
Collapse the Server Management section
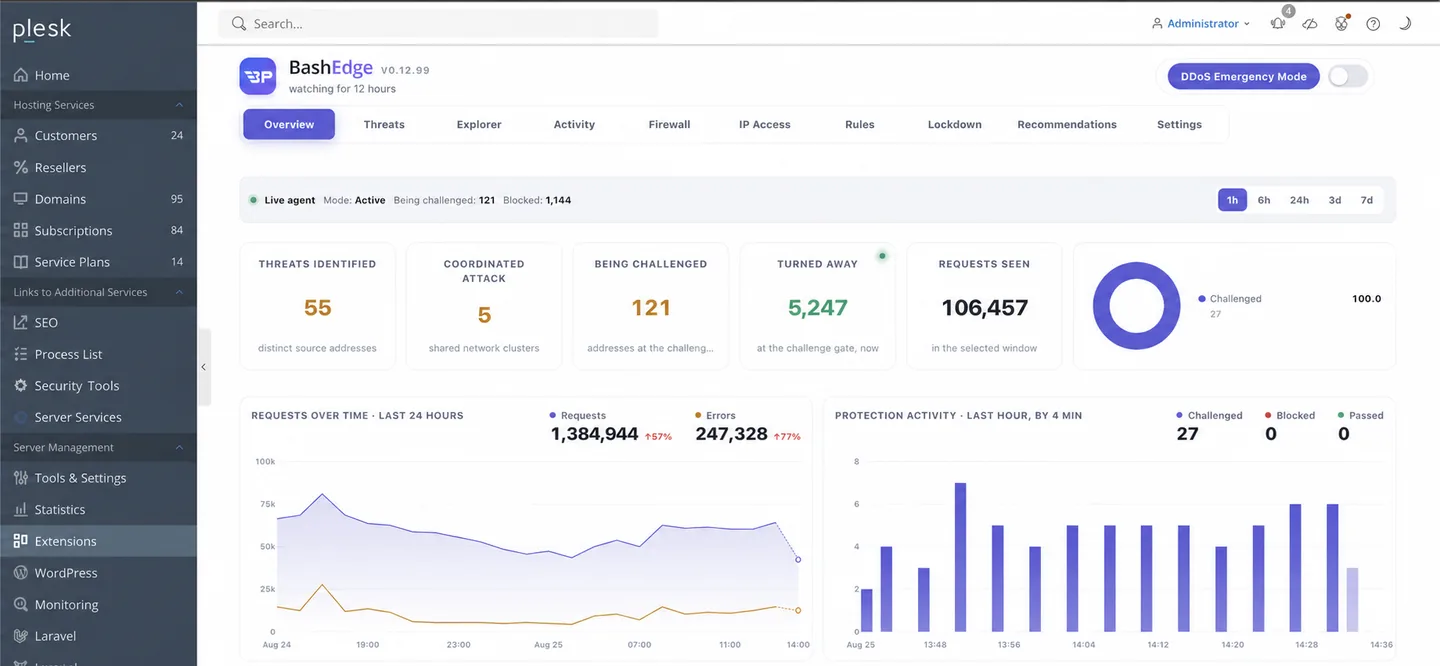(x=179, y=448)
